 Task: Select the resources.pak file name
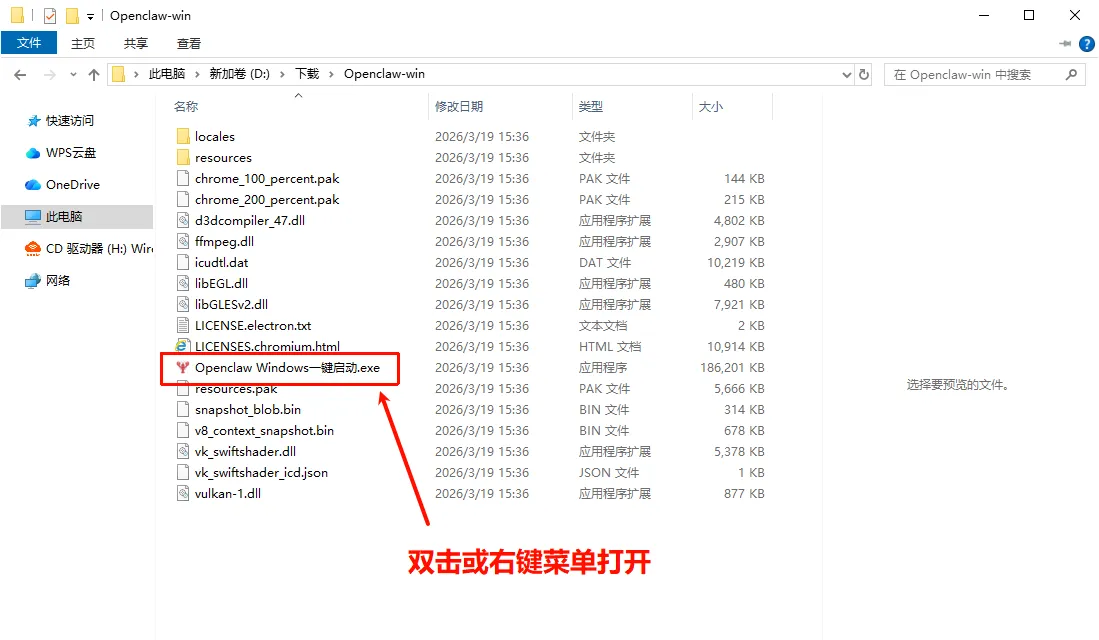[x=236, y=389]
